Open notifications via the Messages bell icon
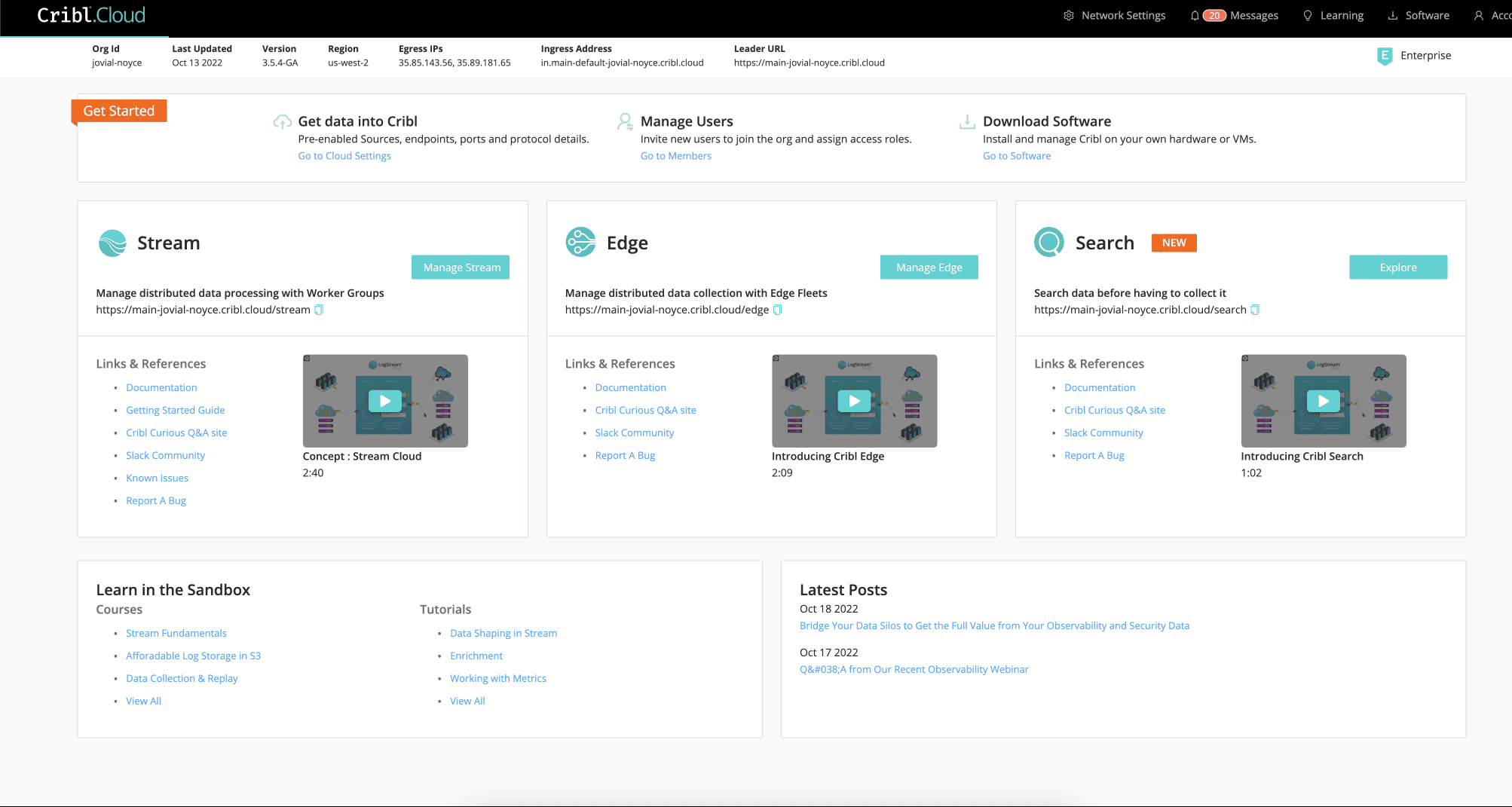Screen dimensions: 1512x807 click(x=1195, y=16)
